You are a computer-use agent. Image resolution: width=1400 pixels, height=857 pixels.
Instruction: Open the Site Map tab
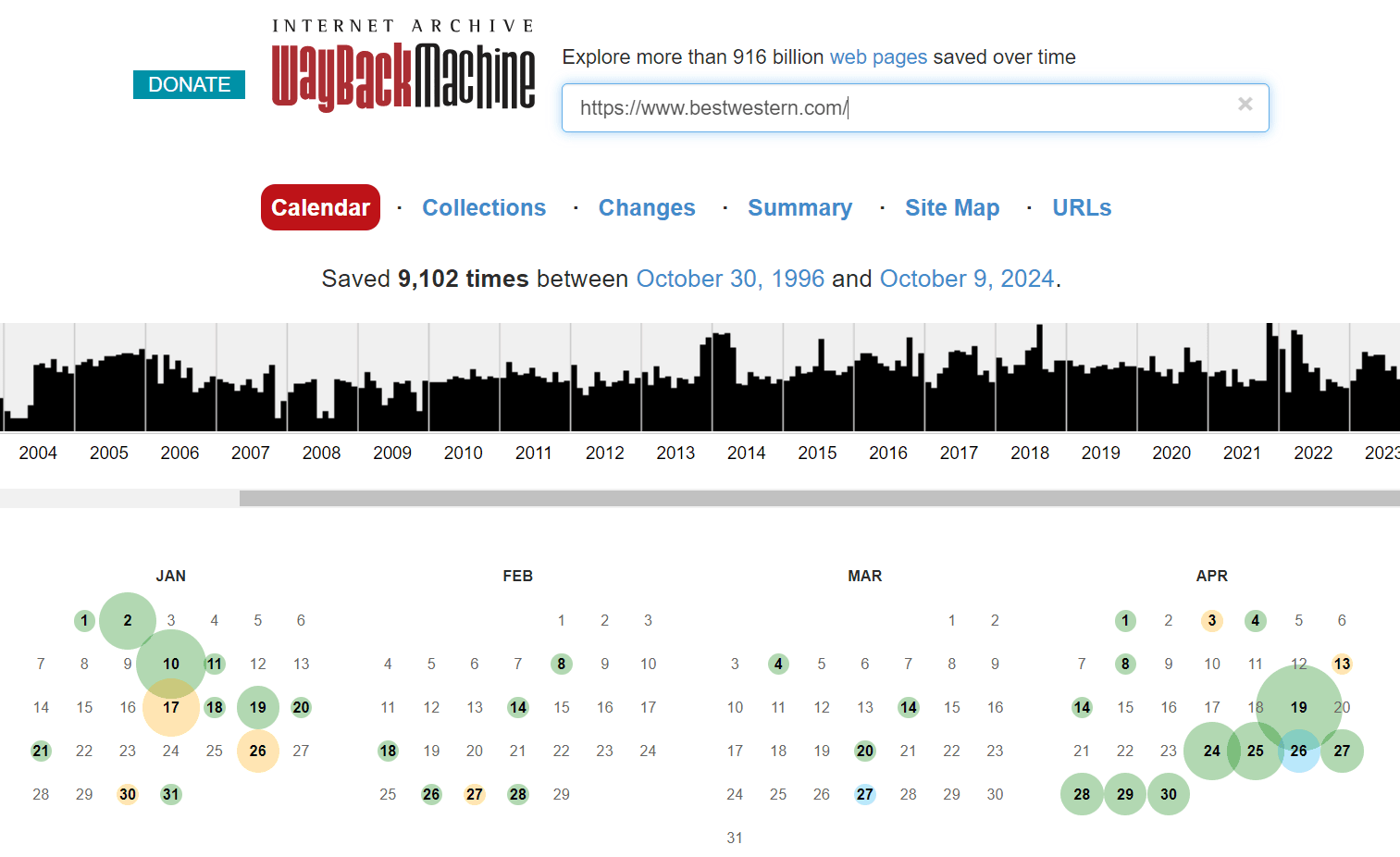tap(952, 207)
